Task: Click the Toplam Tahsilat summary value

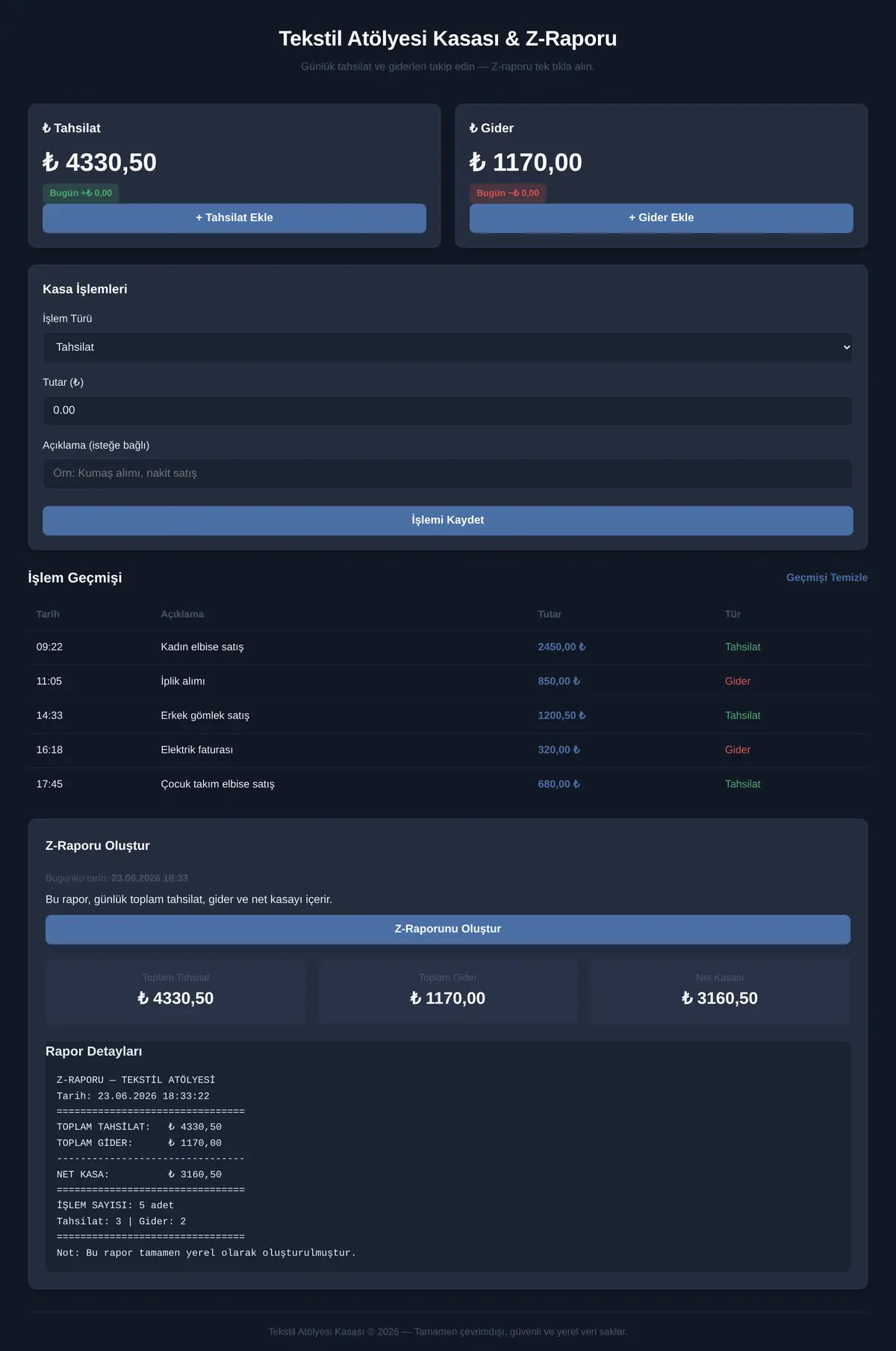Action: click(x=175, y=999)
